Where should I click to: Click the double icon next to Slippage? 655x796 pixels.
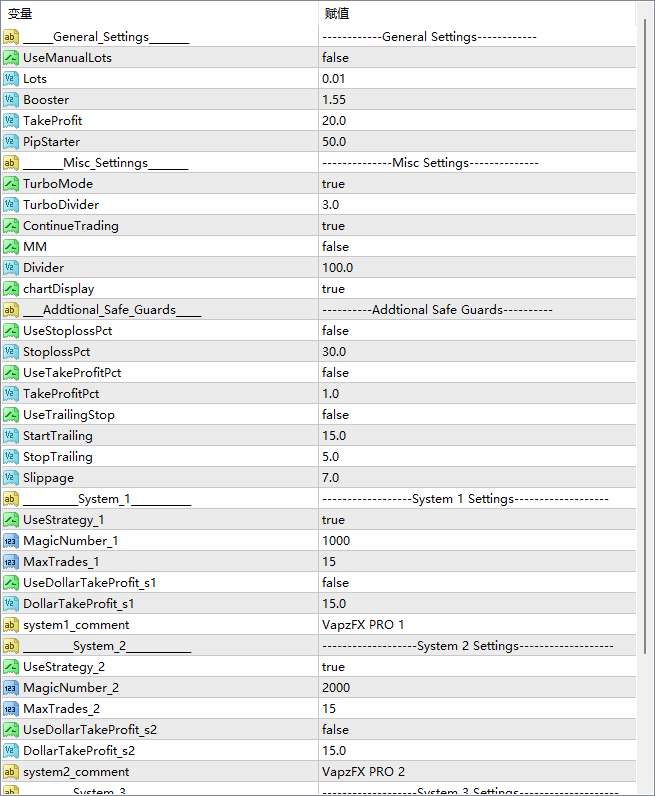click(x=11, y=478)
